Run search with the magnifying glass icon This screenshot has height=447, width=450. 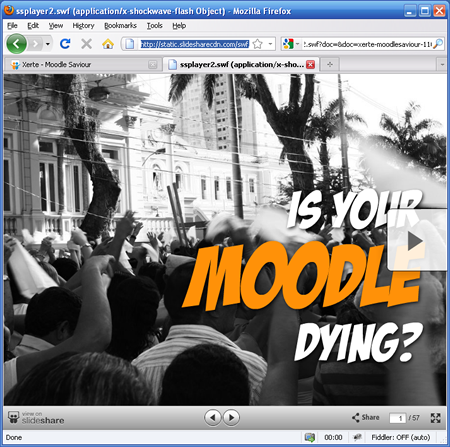point(438,44)
